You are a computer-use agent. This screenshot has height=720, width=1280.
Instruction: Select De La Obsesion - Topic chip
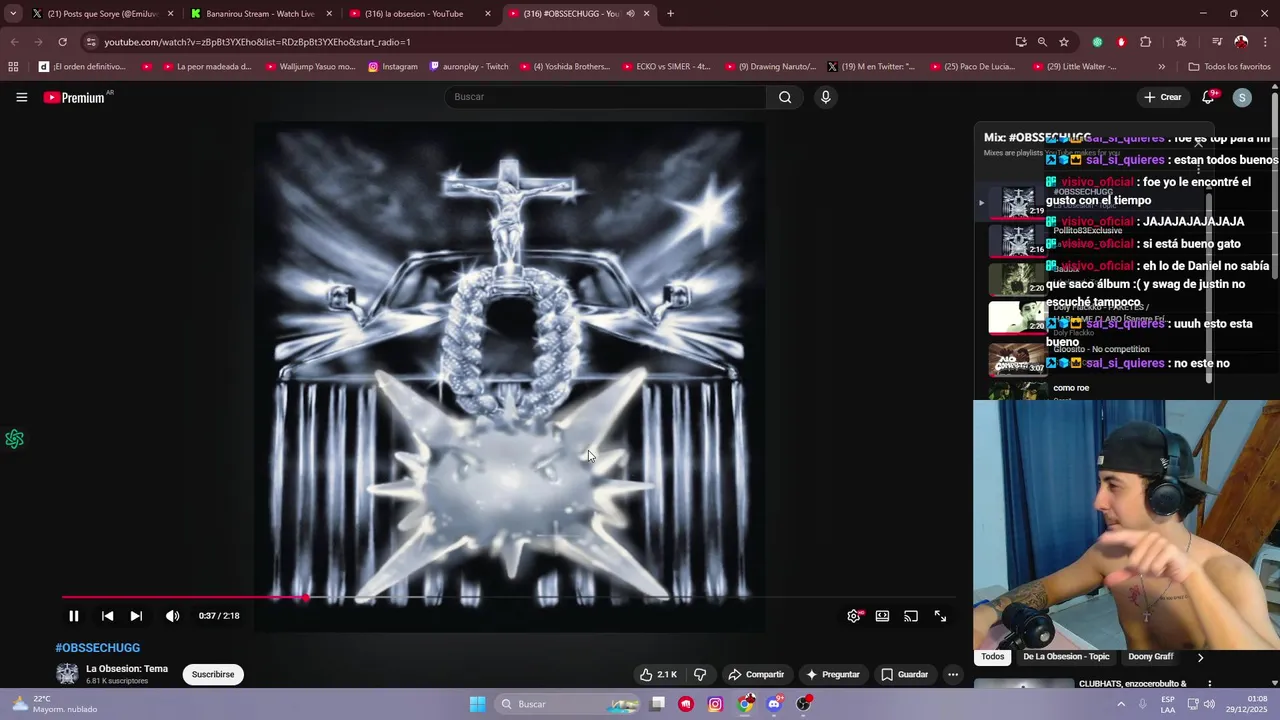pos(1066,657)
